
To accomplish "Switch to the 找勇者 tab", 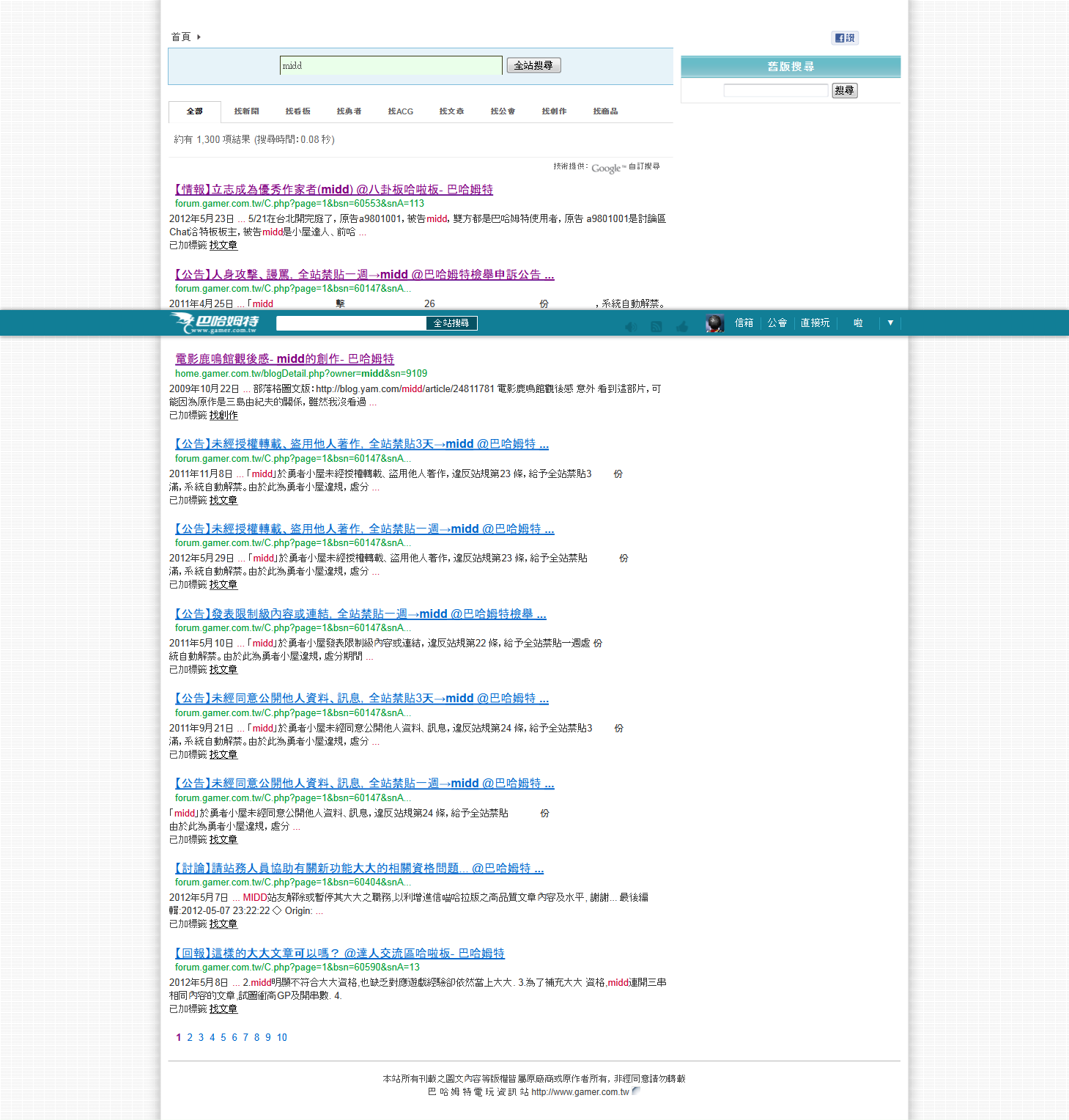I will click(349, 111).
